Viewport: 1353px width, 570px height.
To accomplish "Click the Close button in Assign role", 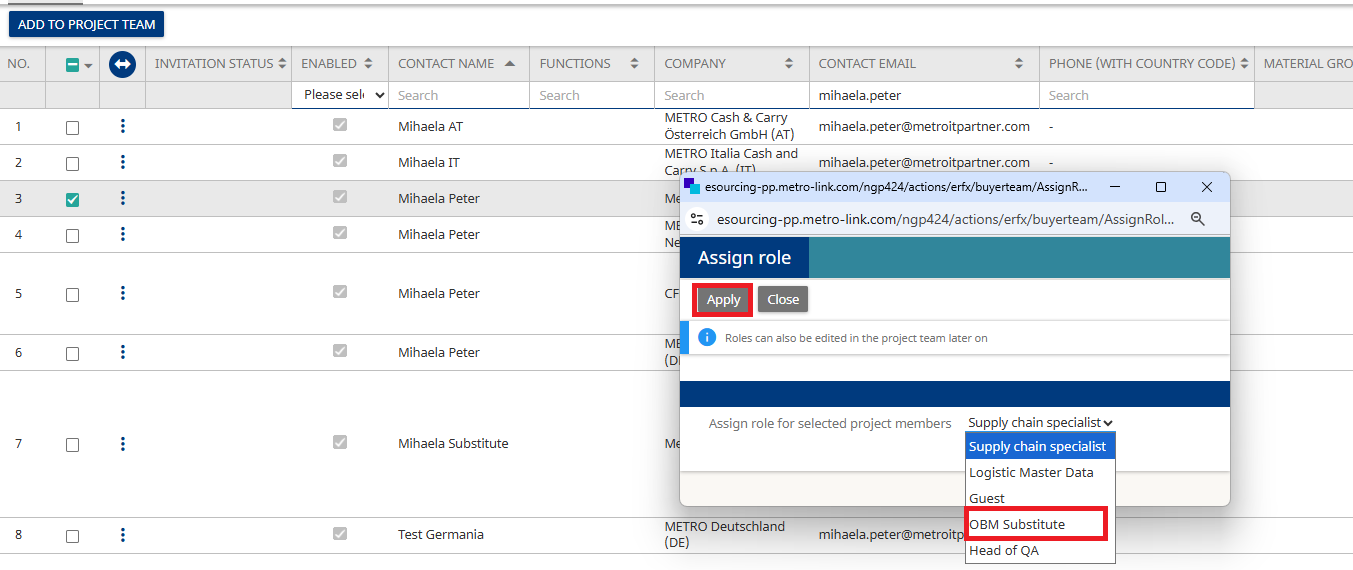I will pos(783,299).
